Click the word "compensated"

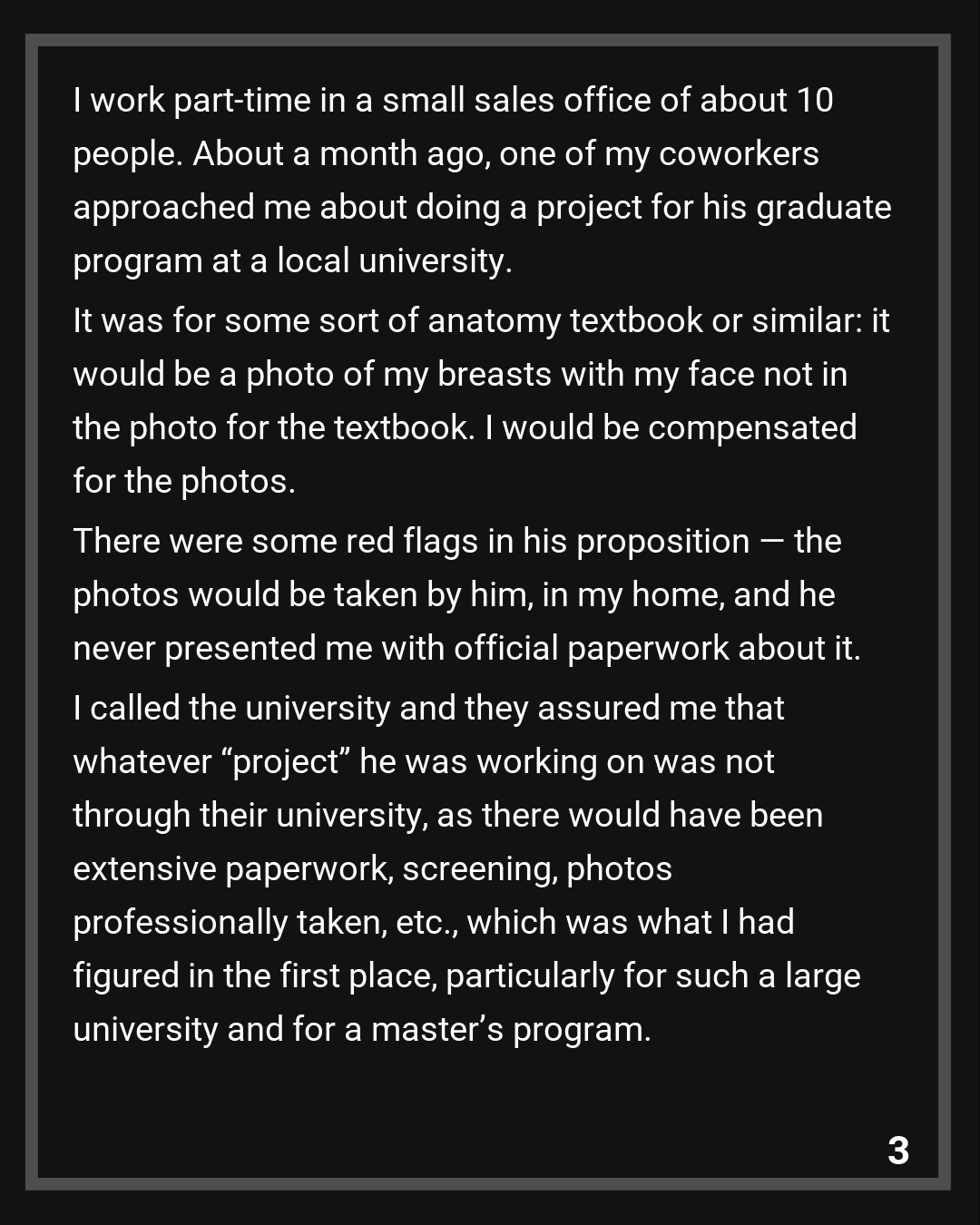(752, 427)
